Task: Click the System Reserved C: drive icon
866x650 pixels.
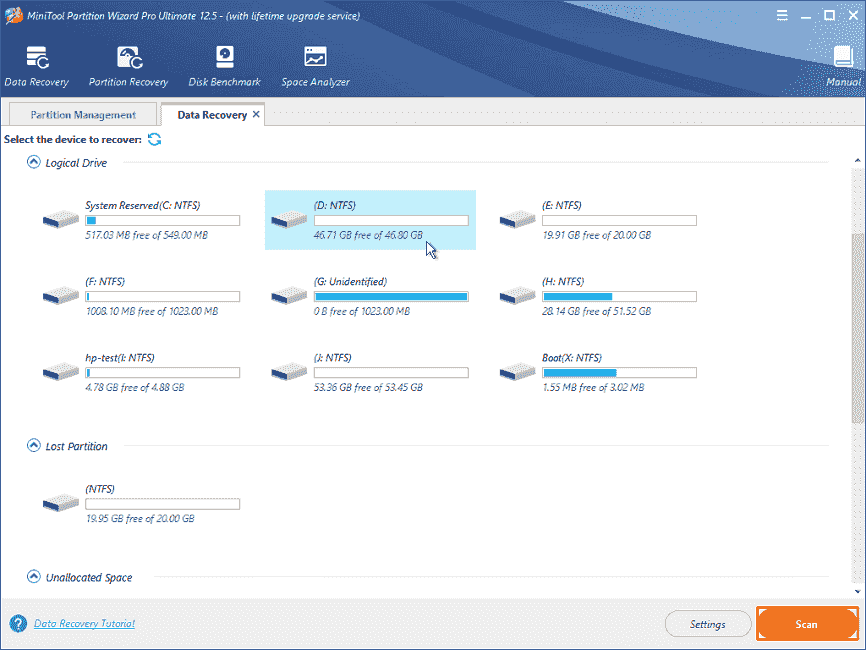Action: pos(61,219)
